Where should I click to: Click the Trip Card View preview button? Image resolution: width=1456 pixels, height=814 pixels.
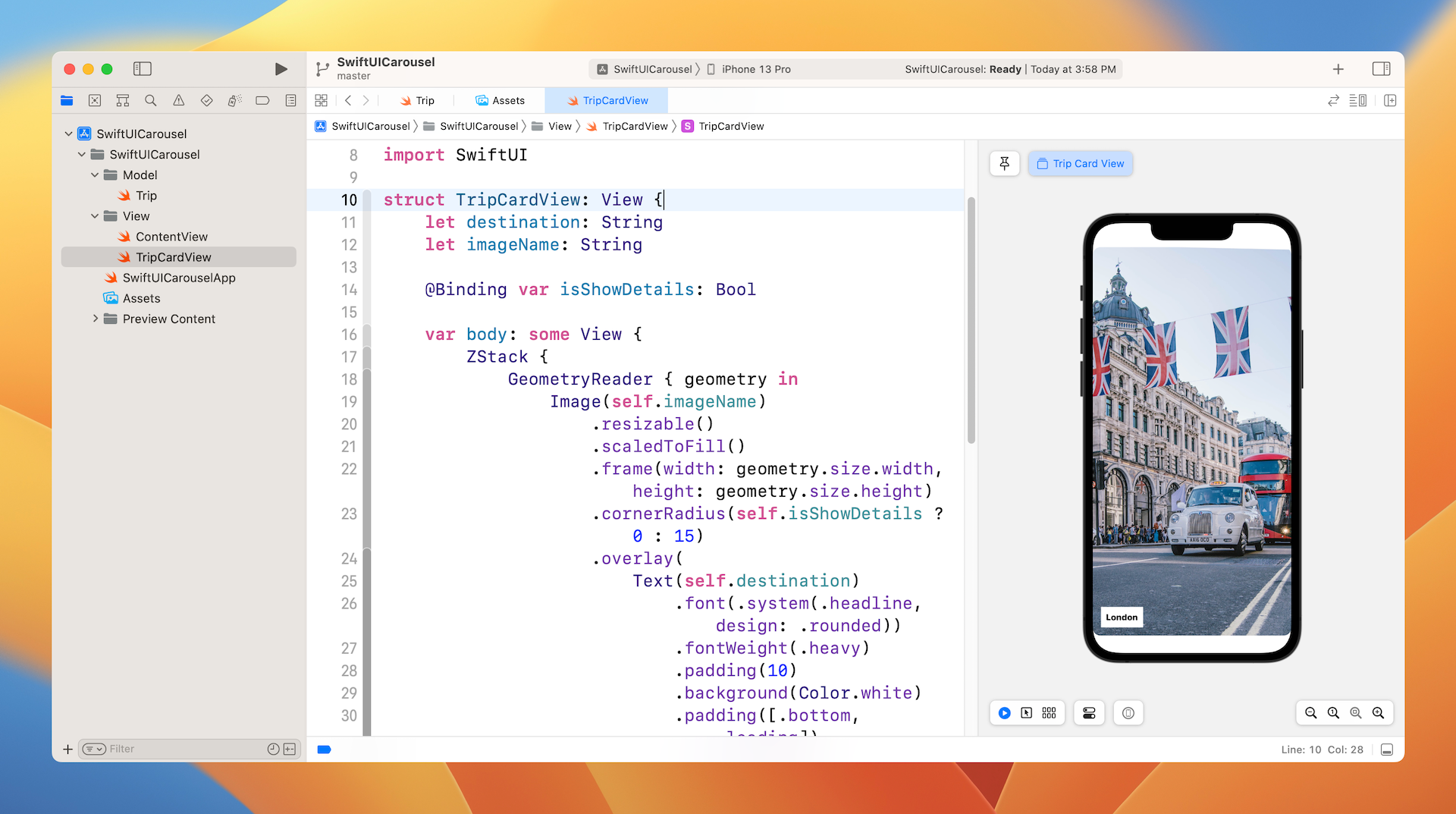[x=1080, y=163]
